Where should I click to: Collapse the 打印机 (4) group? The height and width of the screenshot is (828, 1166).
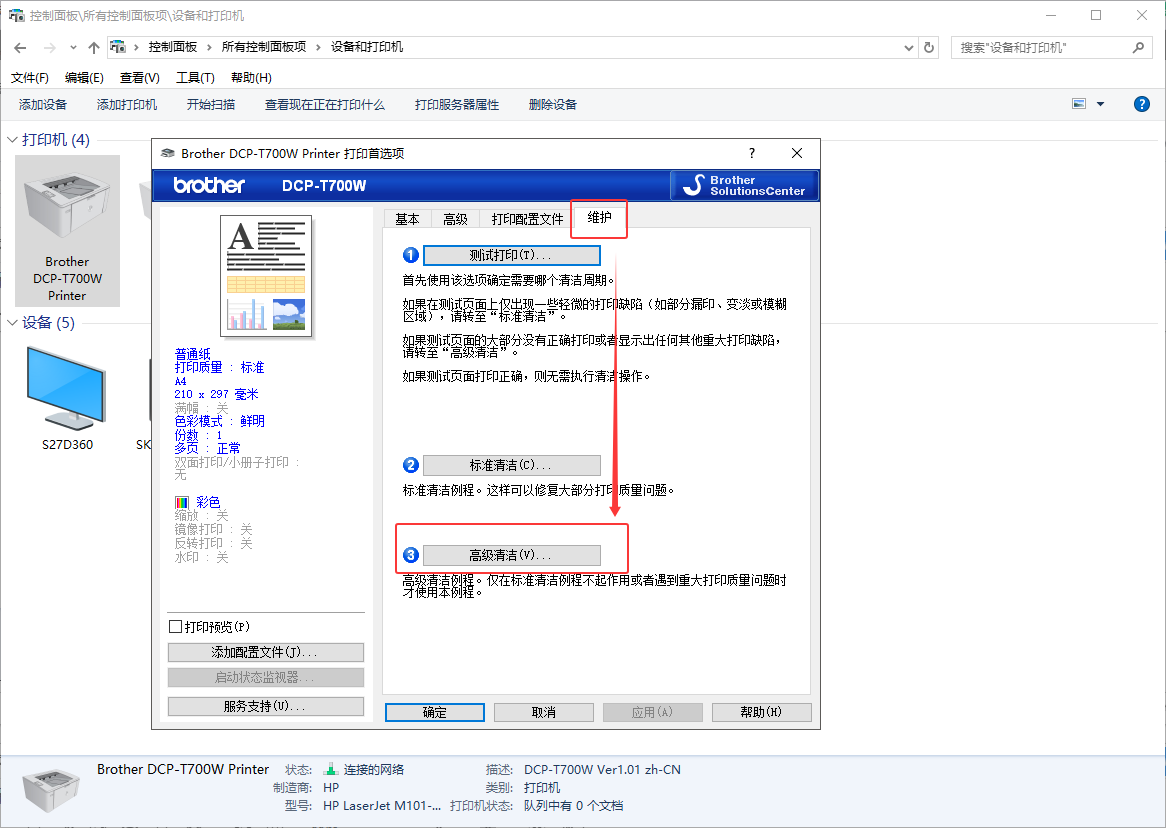(13, 140)
